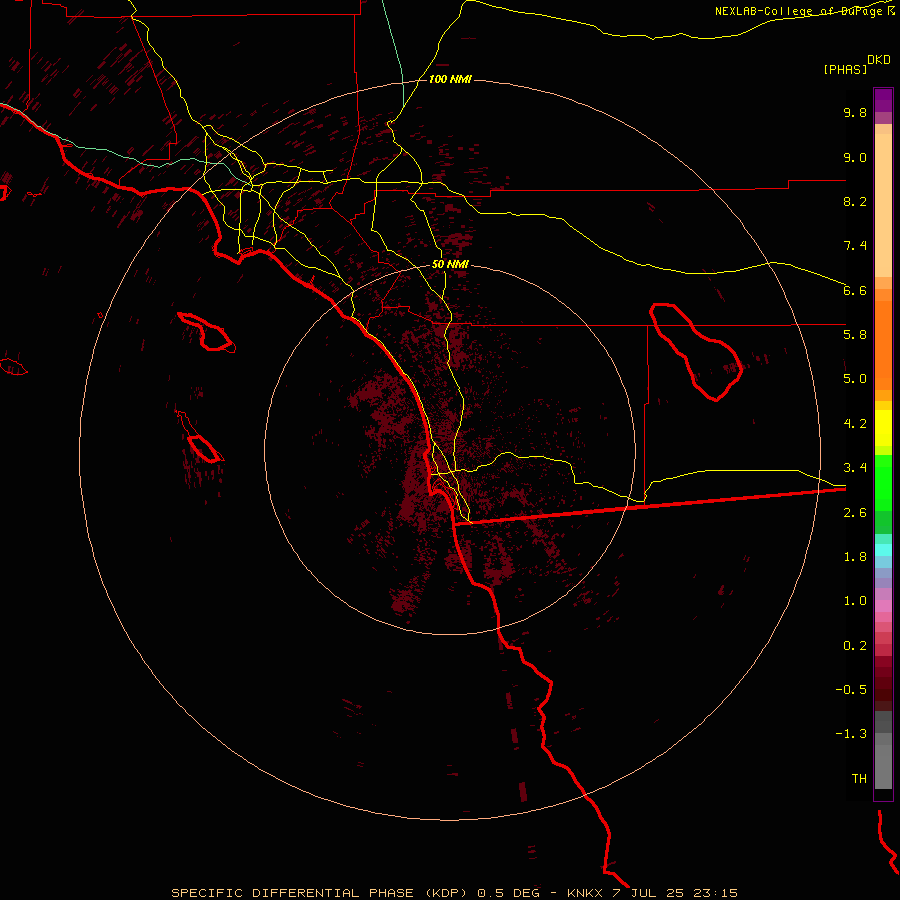900x900 pixels.
Task: Click the 7.4 legend value
Action: (855, 246)
